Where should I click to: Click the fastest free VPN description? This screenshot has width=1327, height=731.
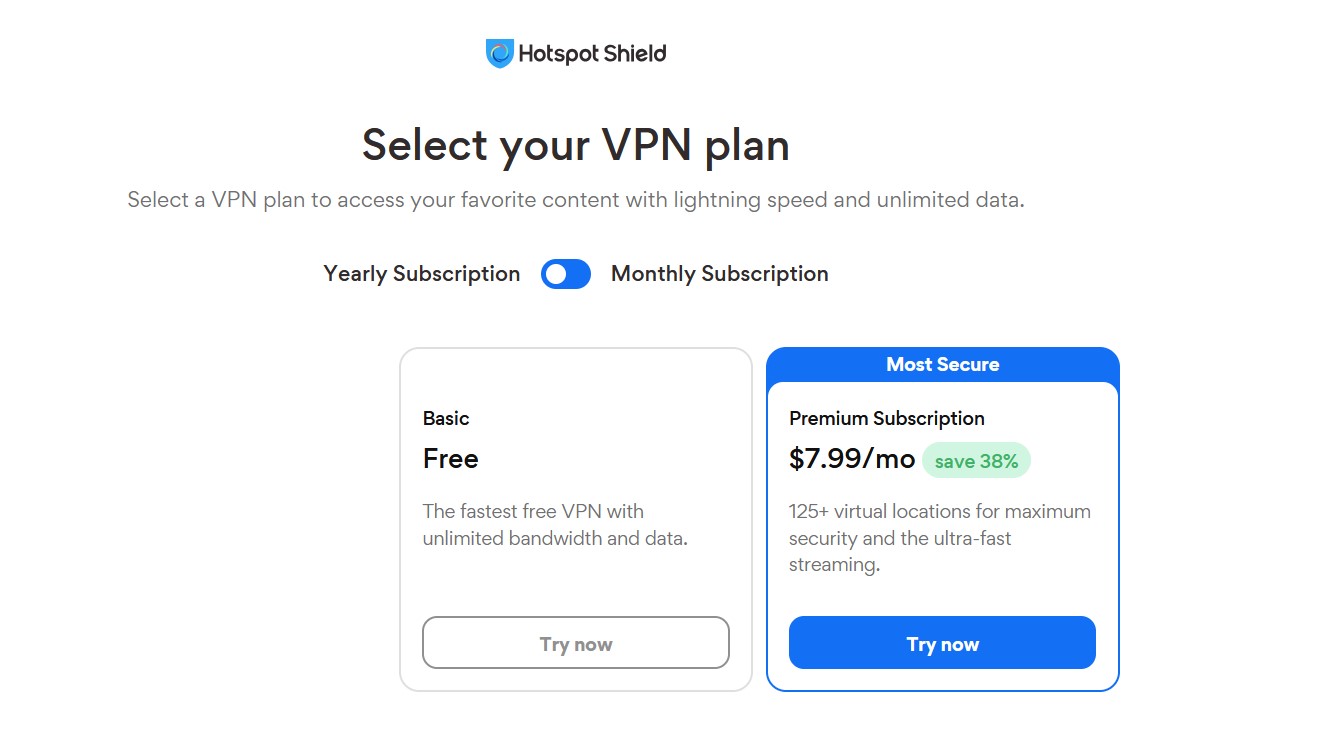[x=556, y=525]
